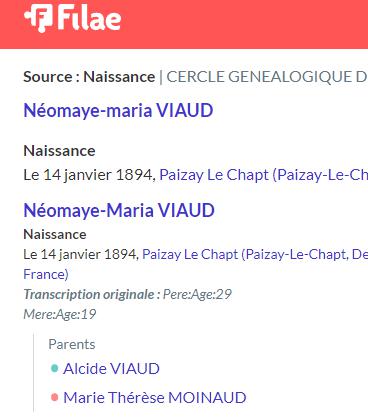Click the Mere:Age:19 transcription text
Screen dimensions: 368x420
(x=60, y=314)
